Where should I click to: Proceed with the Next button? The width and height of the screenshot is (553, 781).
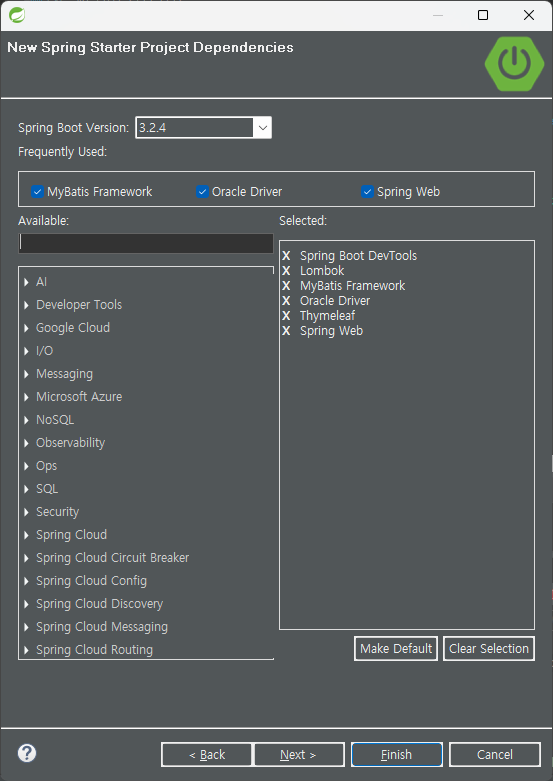299,755
